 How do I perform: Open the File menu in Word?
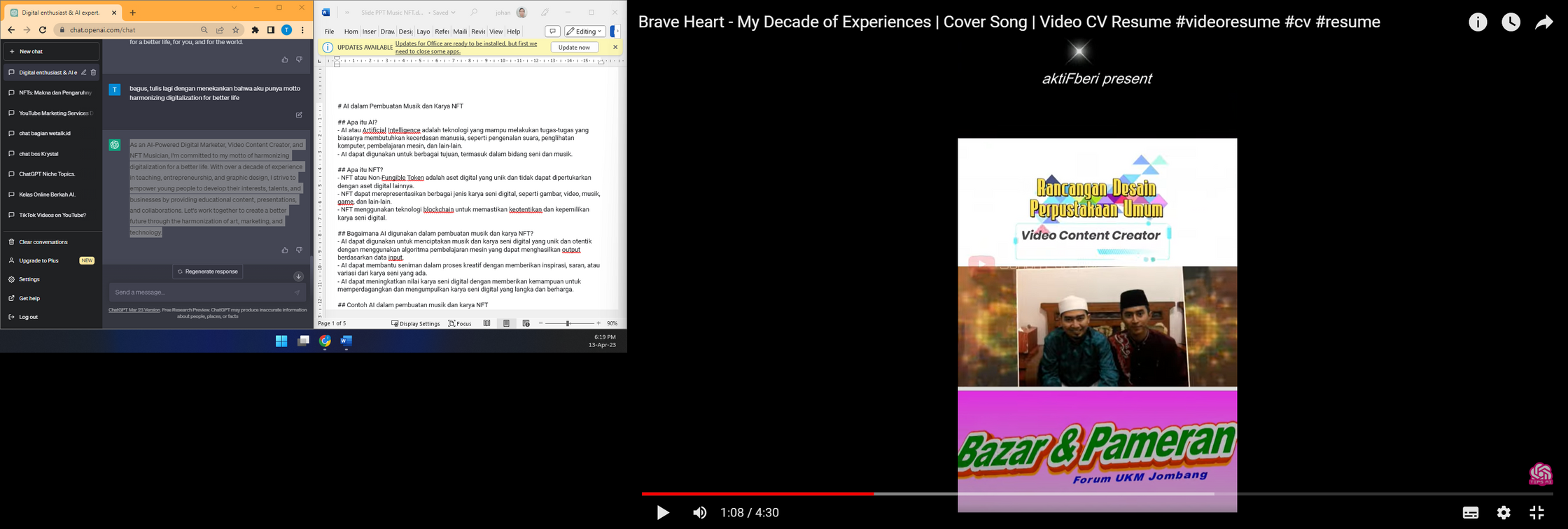pyautogui.click(x=329, y=31)
